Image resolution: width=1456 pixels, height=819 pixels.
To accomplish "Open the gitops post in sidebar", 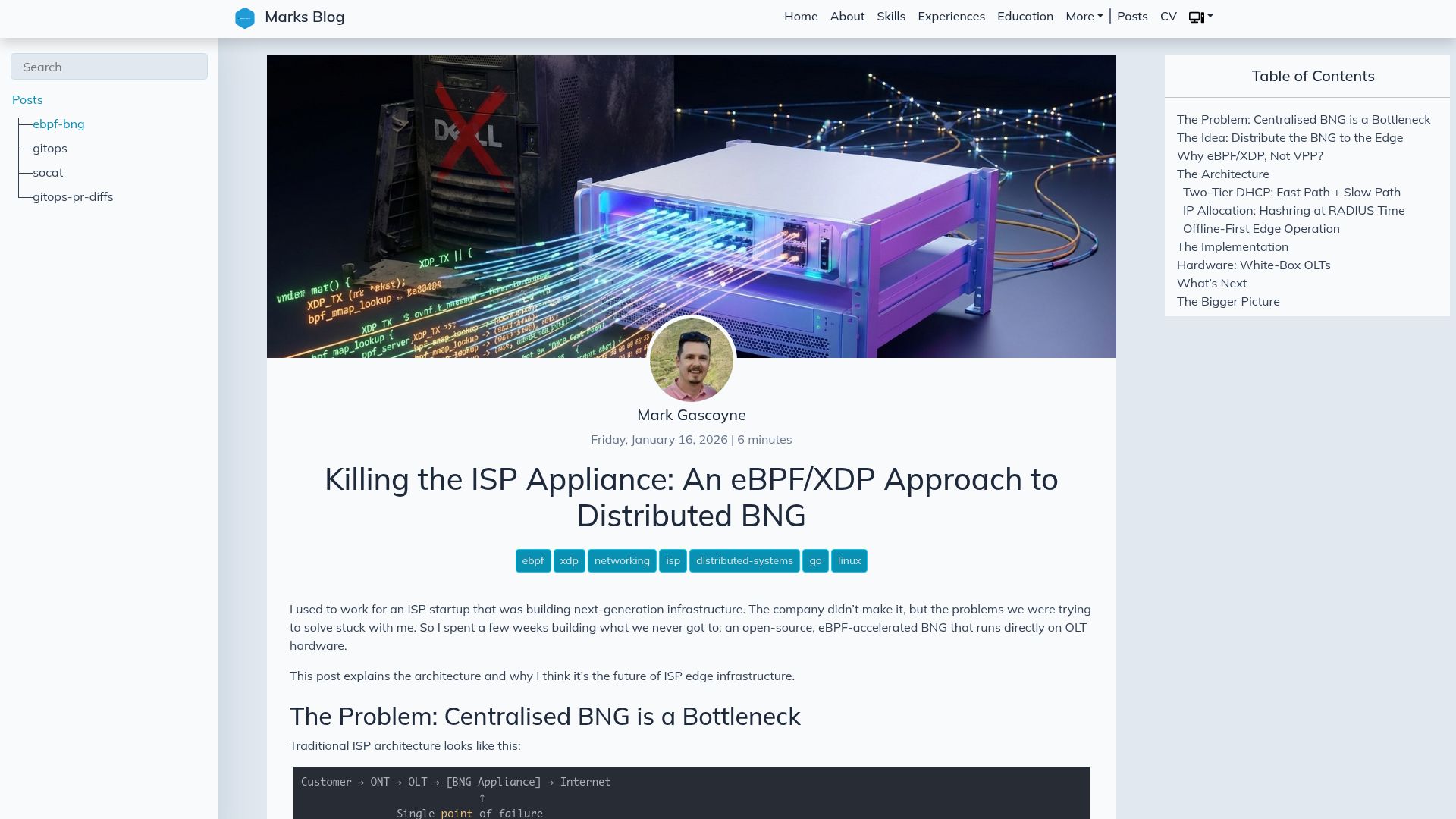I will [x=50, y=149].
